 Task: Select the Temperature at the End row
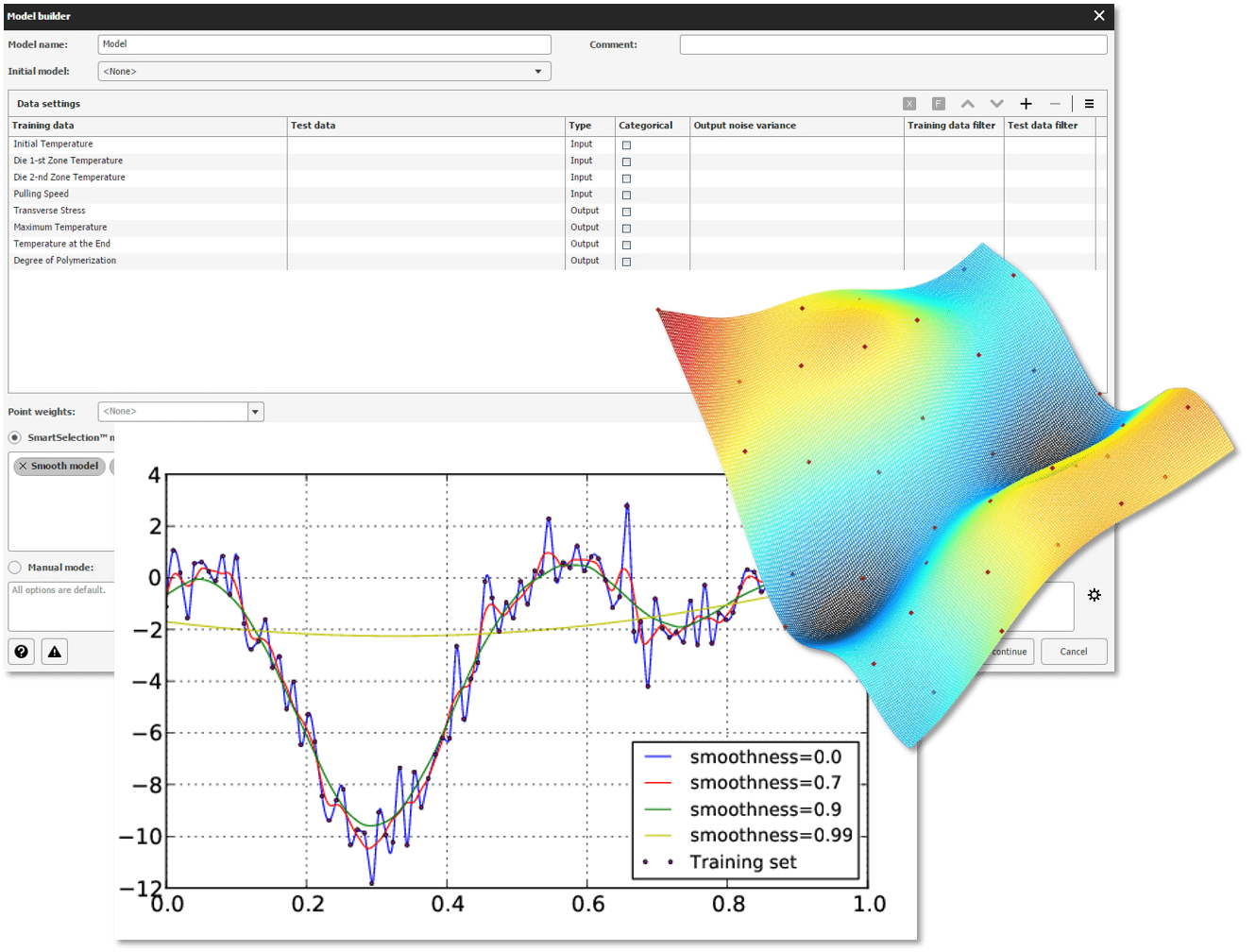pos(557,244)
